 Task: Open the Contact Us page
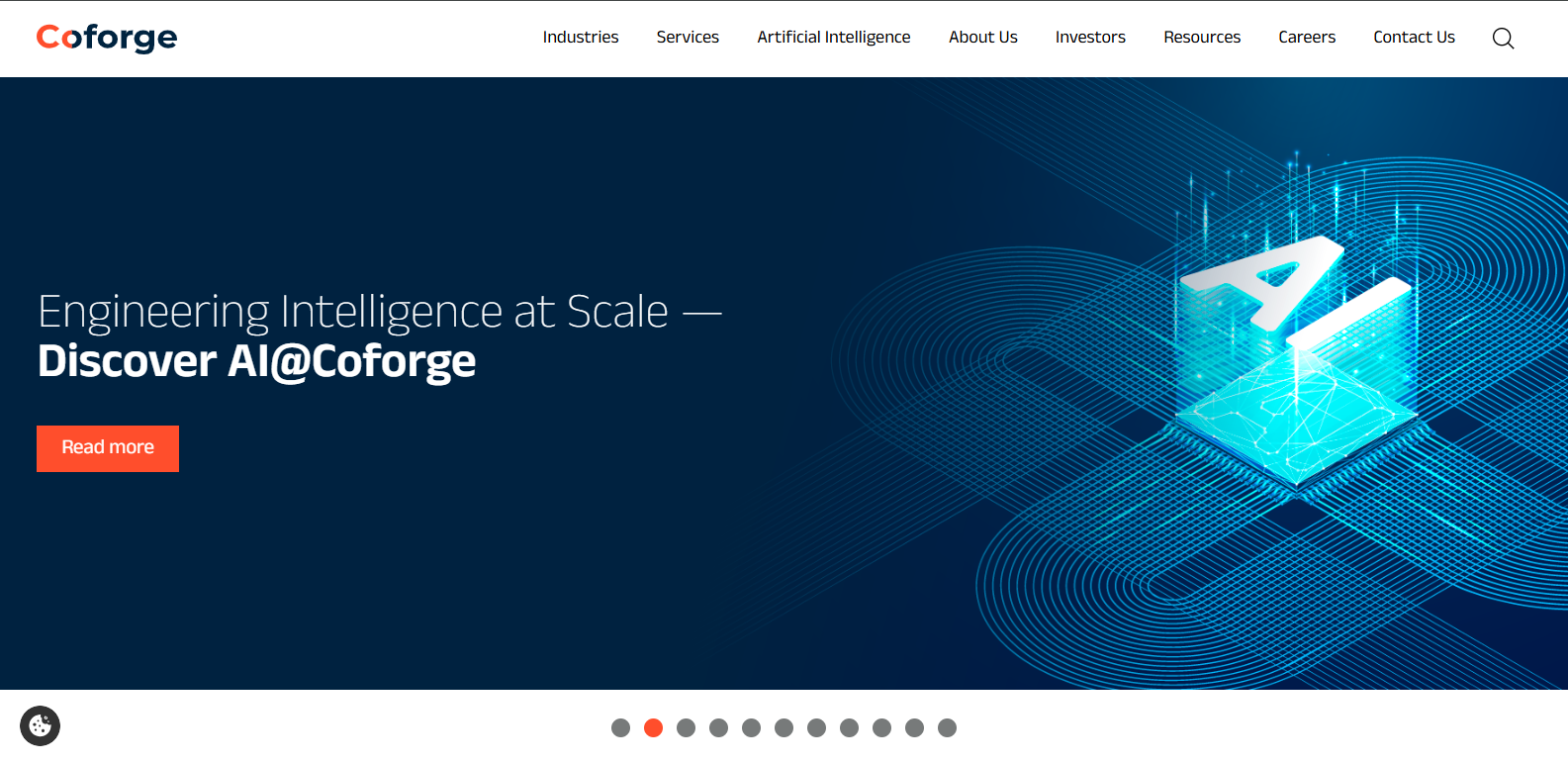[x=1414, y=37]
